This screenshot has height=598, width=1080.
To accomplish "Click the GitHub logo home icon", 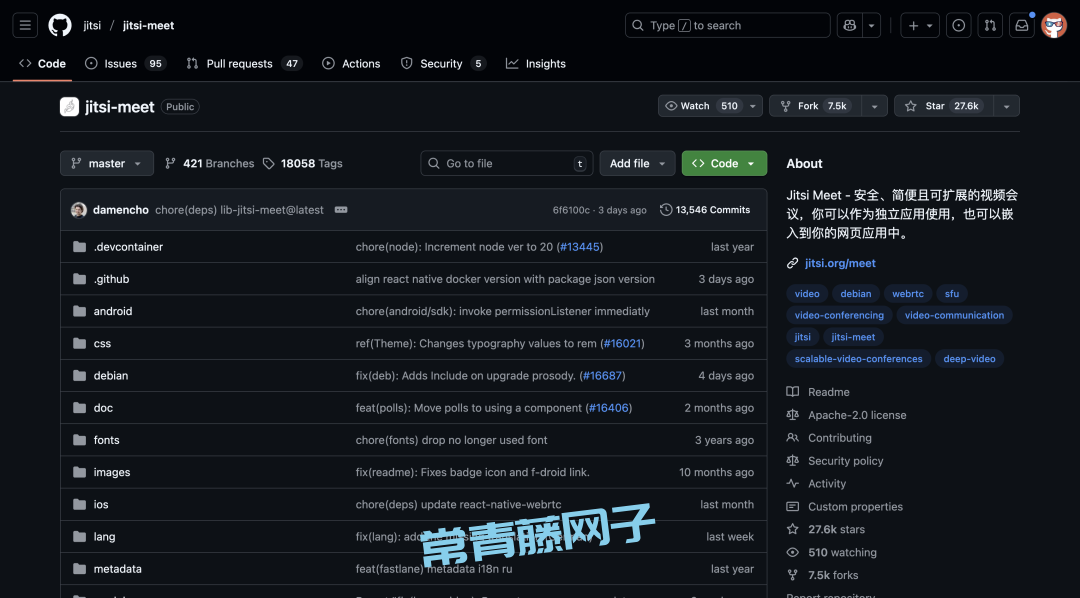I will (60, 25).
